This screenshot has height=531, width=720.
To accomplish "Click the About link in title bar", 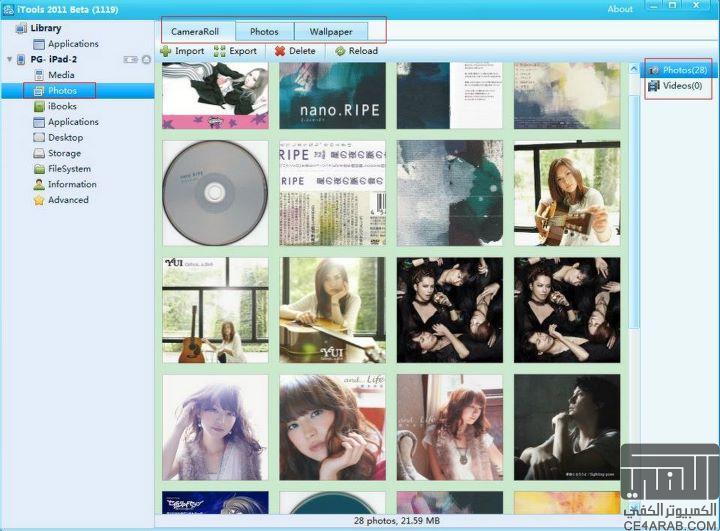I will tap(620, 9).
